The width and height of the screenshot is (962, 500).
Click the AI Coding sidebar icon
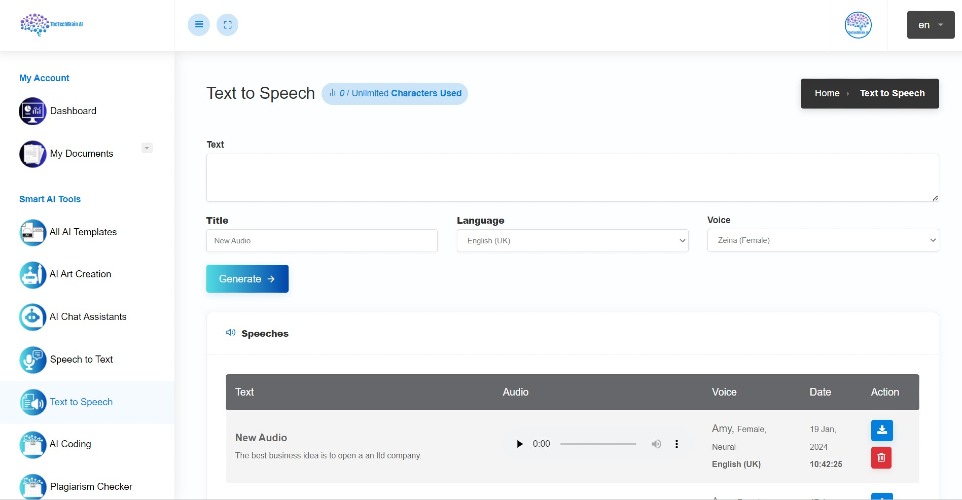point(33,445)
